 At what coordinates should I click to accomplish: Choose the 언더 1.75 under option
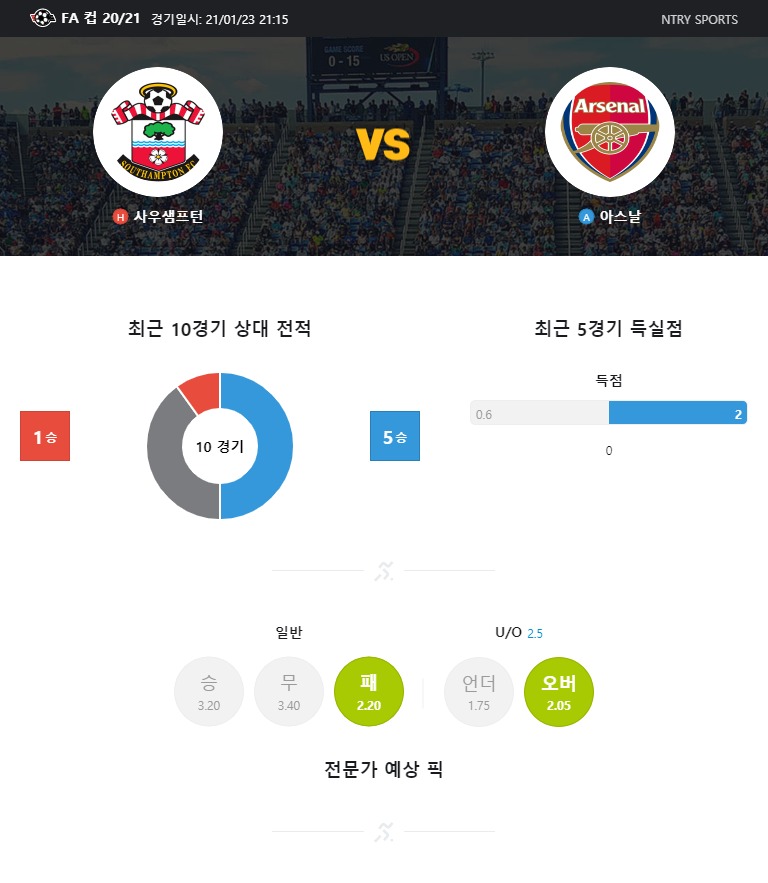coord(479,692)
